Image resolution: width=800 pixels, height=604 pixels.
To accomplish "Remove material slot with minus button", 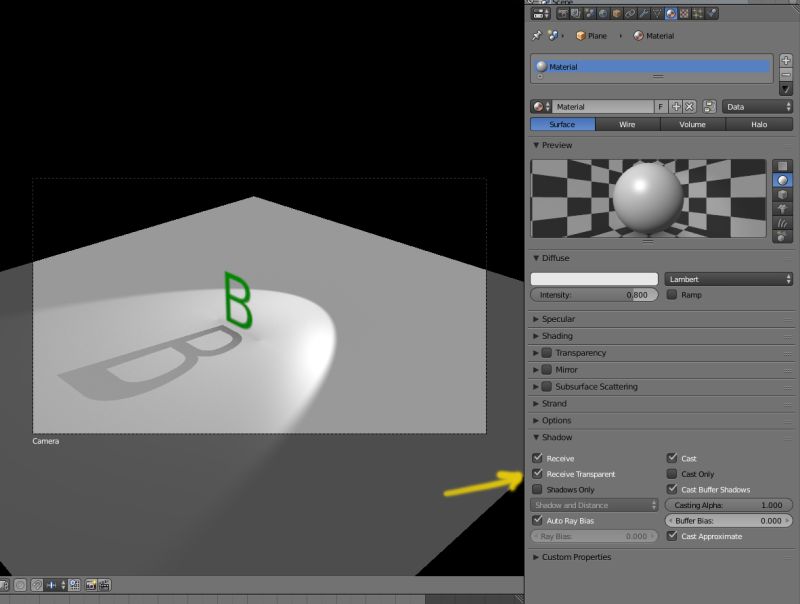I will click(786, 74).
